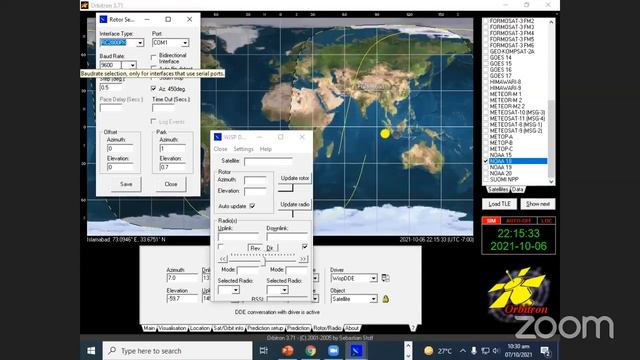Open the notification center icon

545,351
